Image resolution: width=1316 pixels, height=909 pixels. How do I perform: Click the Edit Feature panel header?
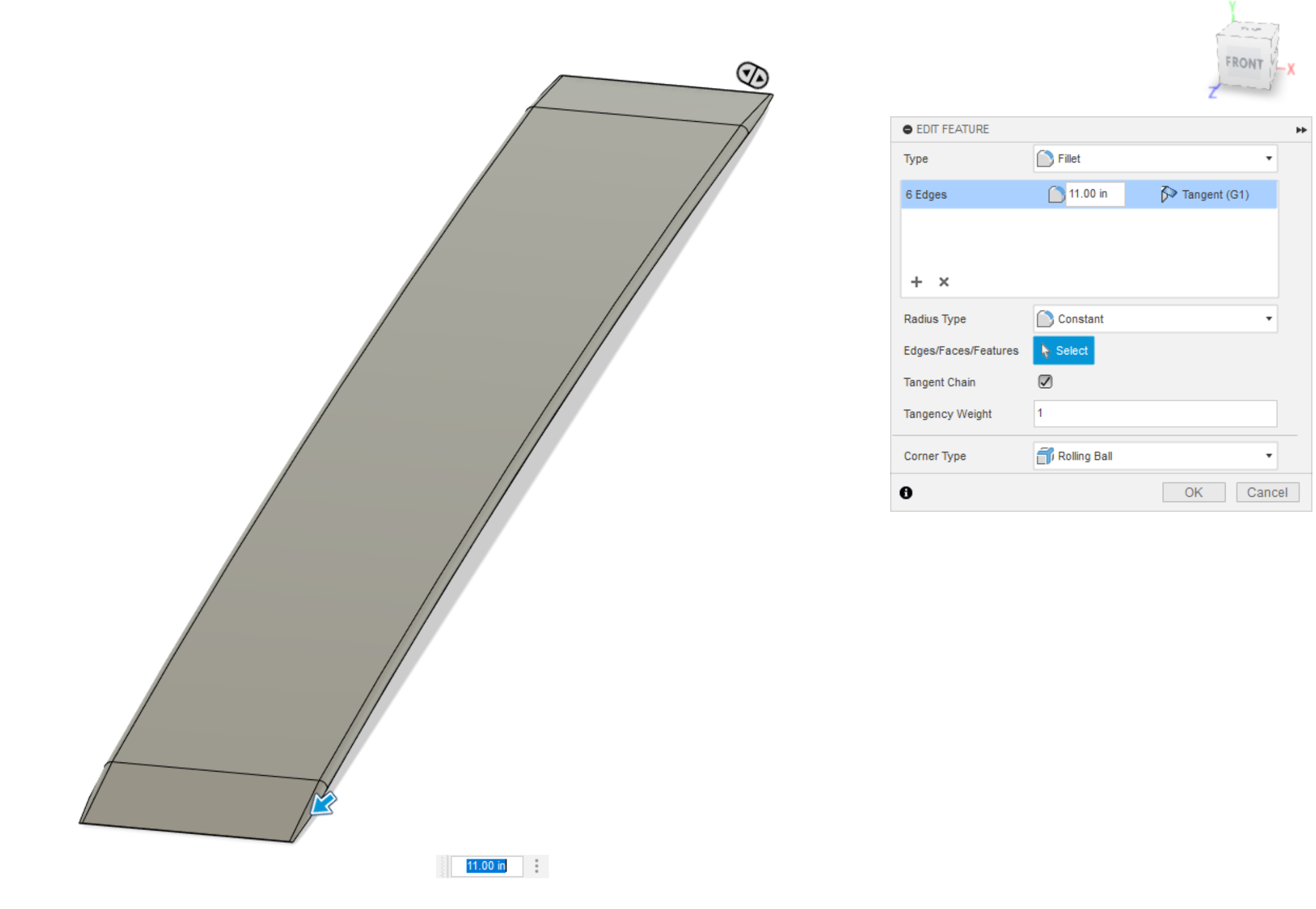click(1089, 128)
